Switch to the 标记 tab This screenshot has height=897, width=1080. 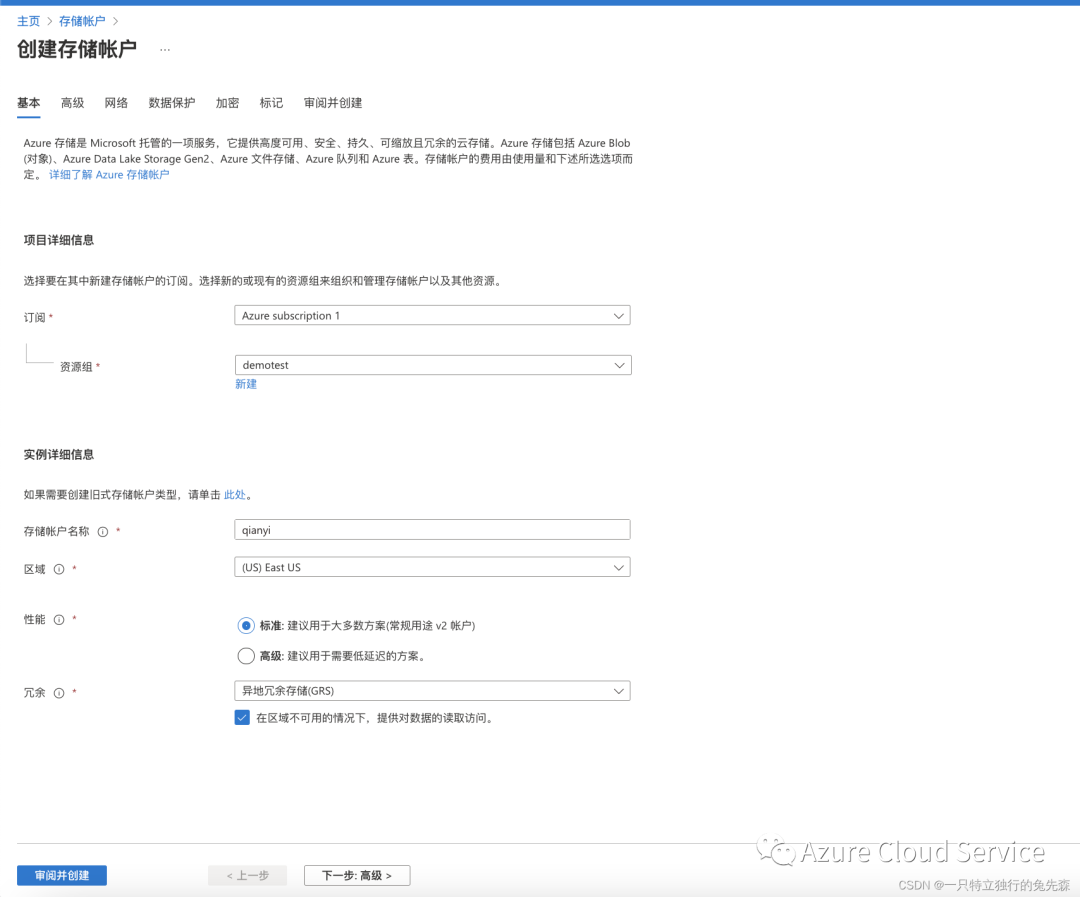coord(271,103)
